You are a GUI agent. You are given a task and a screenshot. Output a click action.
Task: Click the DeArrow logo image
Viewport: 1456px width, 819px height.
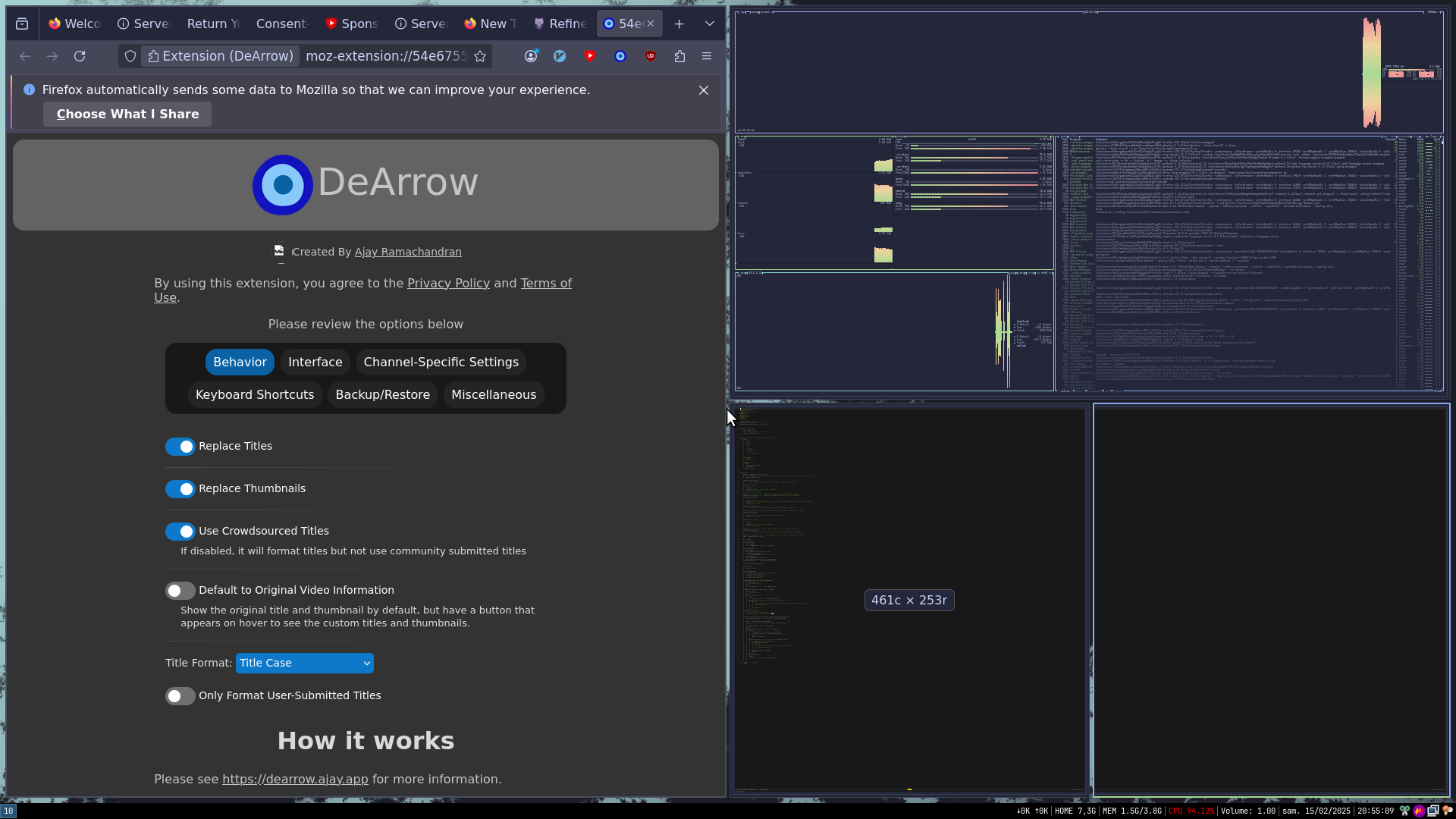tap(283, 184)
